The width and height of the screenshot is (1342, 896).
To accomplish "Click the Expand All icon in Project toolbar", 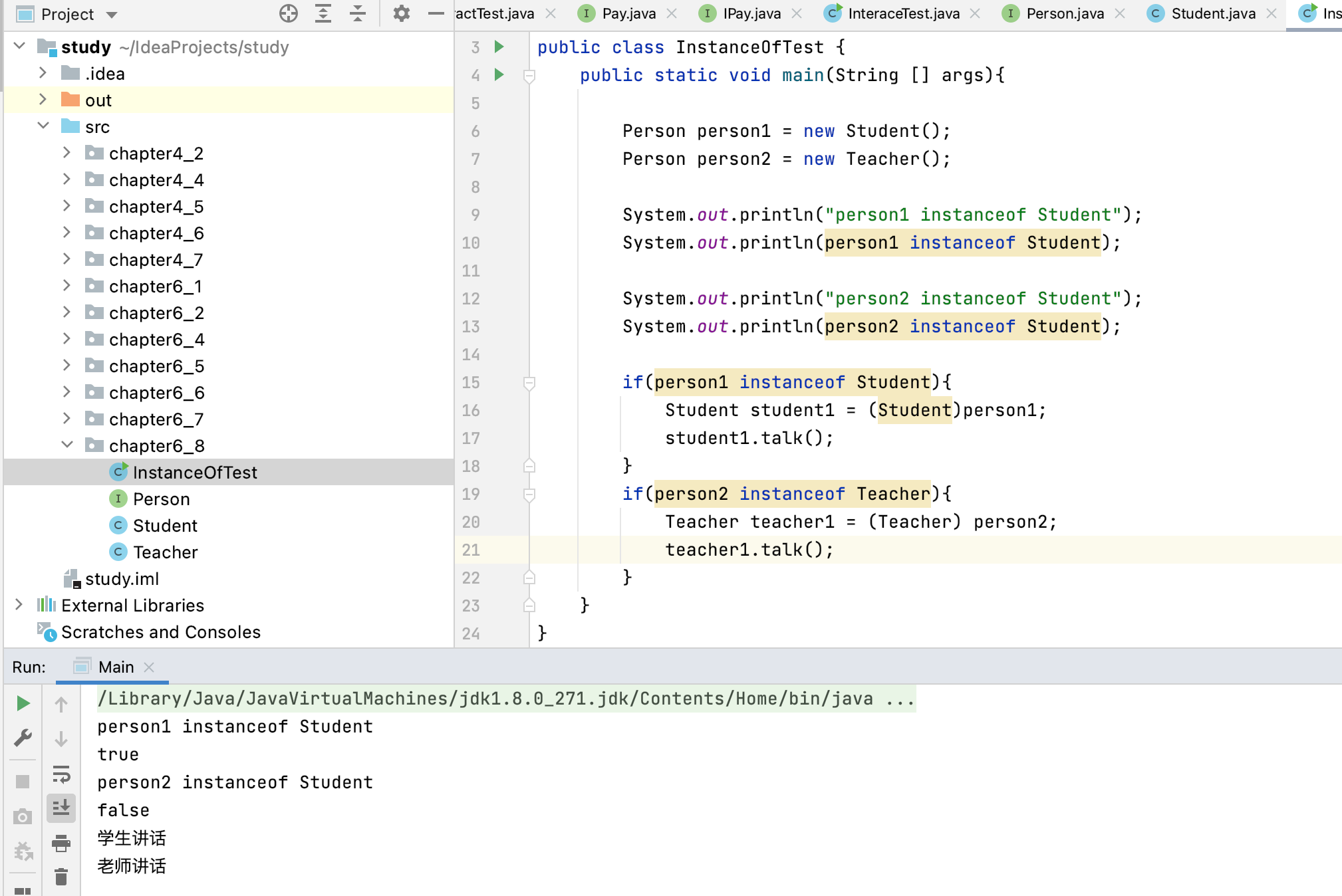I will point(323,13).
